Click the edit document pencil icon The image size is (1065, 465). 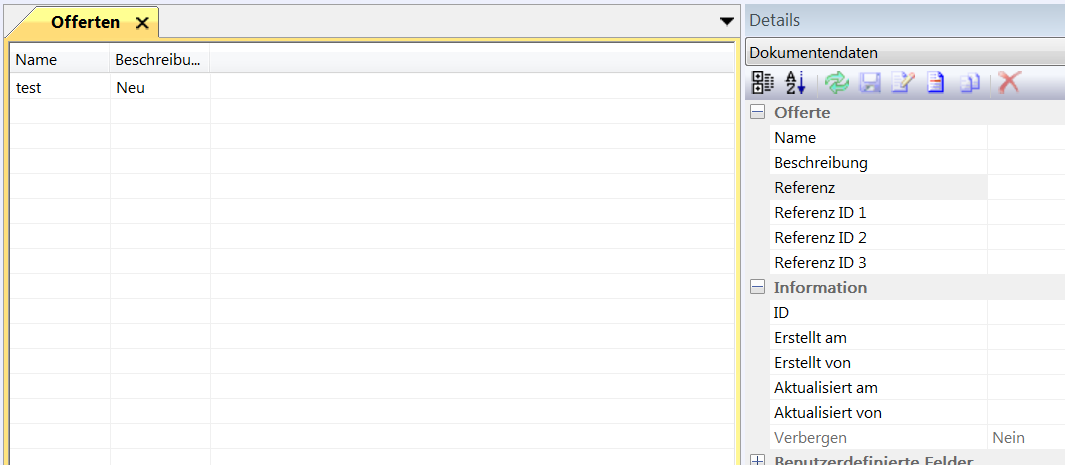(x=902, y=84)
